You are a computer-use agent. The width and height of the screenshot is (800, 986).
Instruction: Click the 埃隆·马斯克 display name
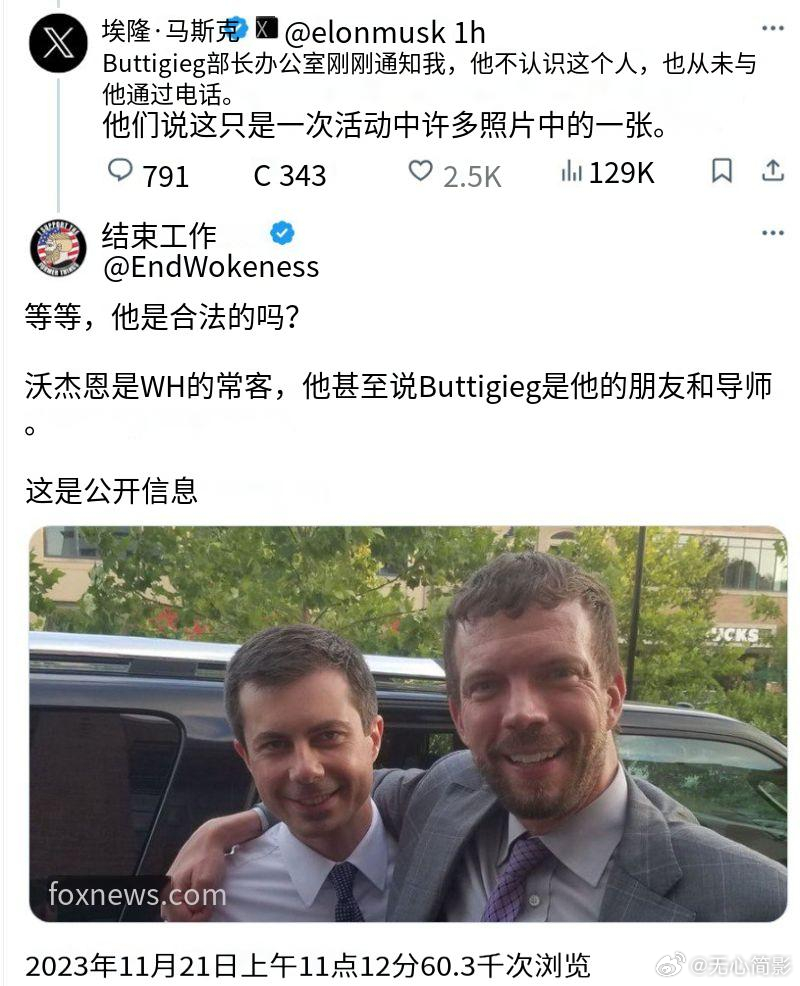pos(170,31)
